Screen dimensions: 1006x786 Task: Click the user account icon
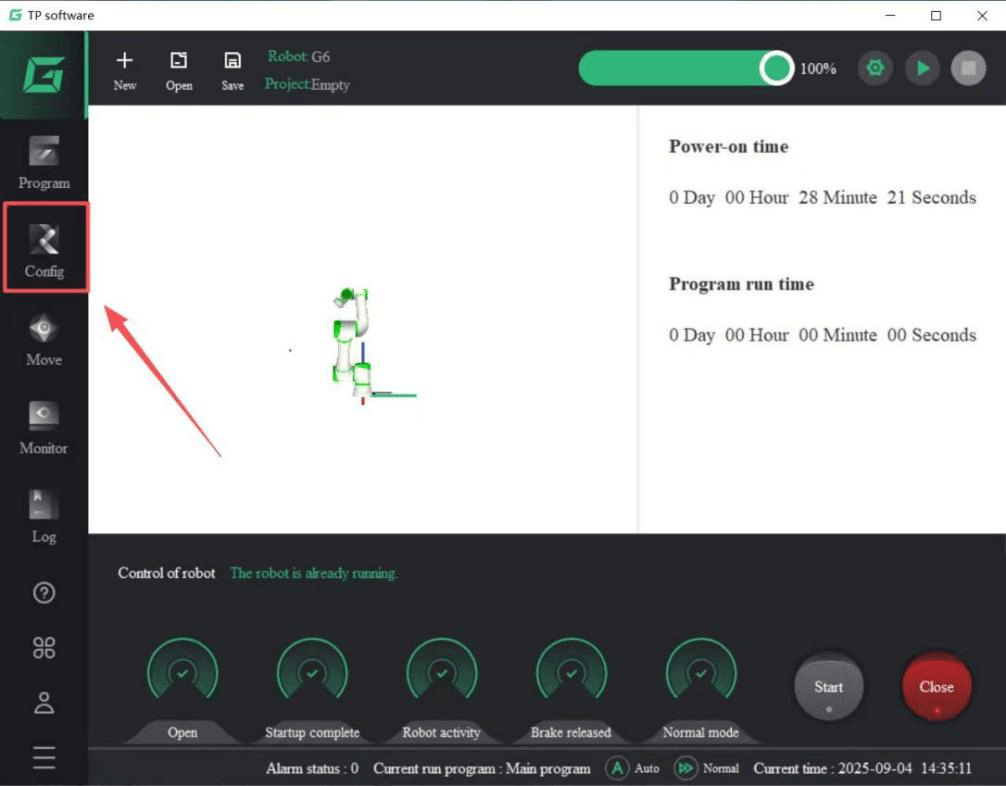[x=44, y=703]
